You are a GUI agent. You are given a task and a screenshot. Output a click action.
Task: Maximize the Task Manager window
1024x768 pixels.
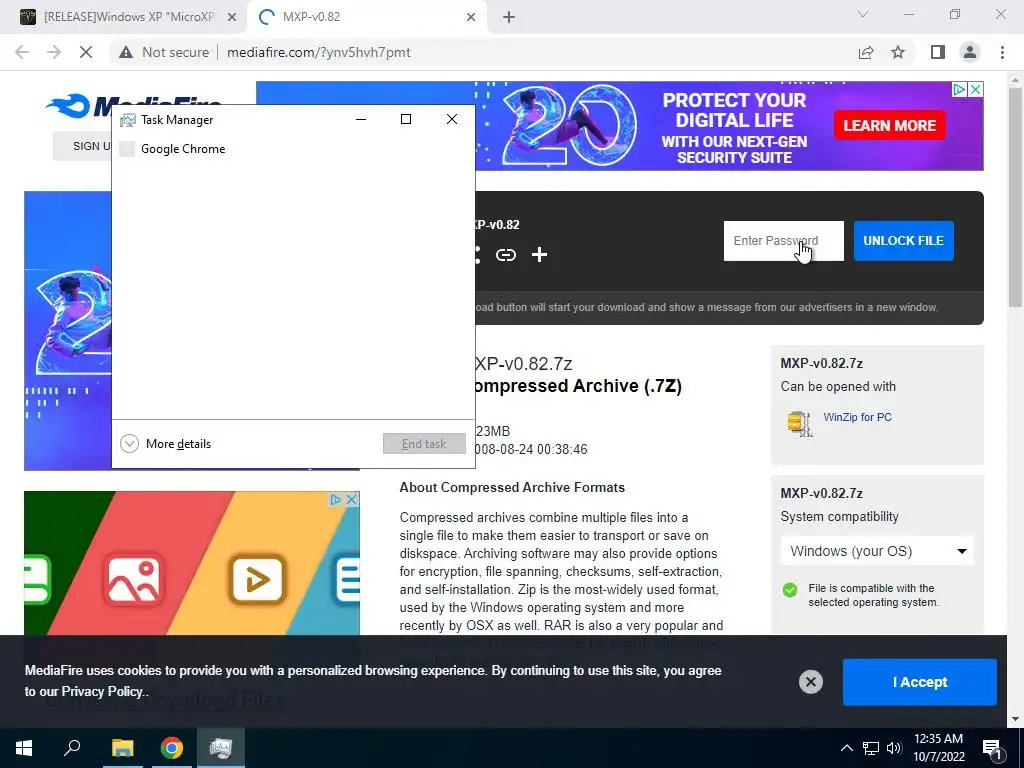pyautogui.click(x=406, y=119)
